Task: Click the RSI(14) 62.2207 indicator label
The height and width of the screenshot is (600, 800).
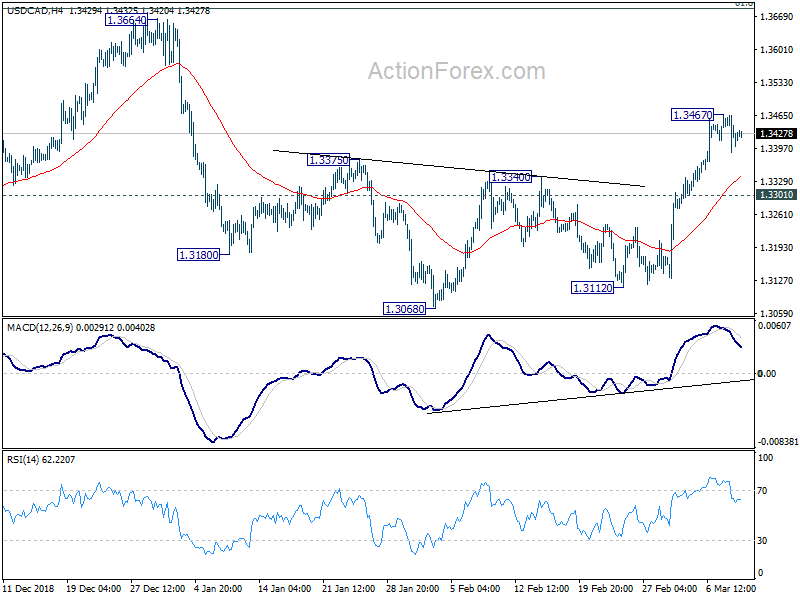Action: pyautogui.click(x=41, y=460)
